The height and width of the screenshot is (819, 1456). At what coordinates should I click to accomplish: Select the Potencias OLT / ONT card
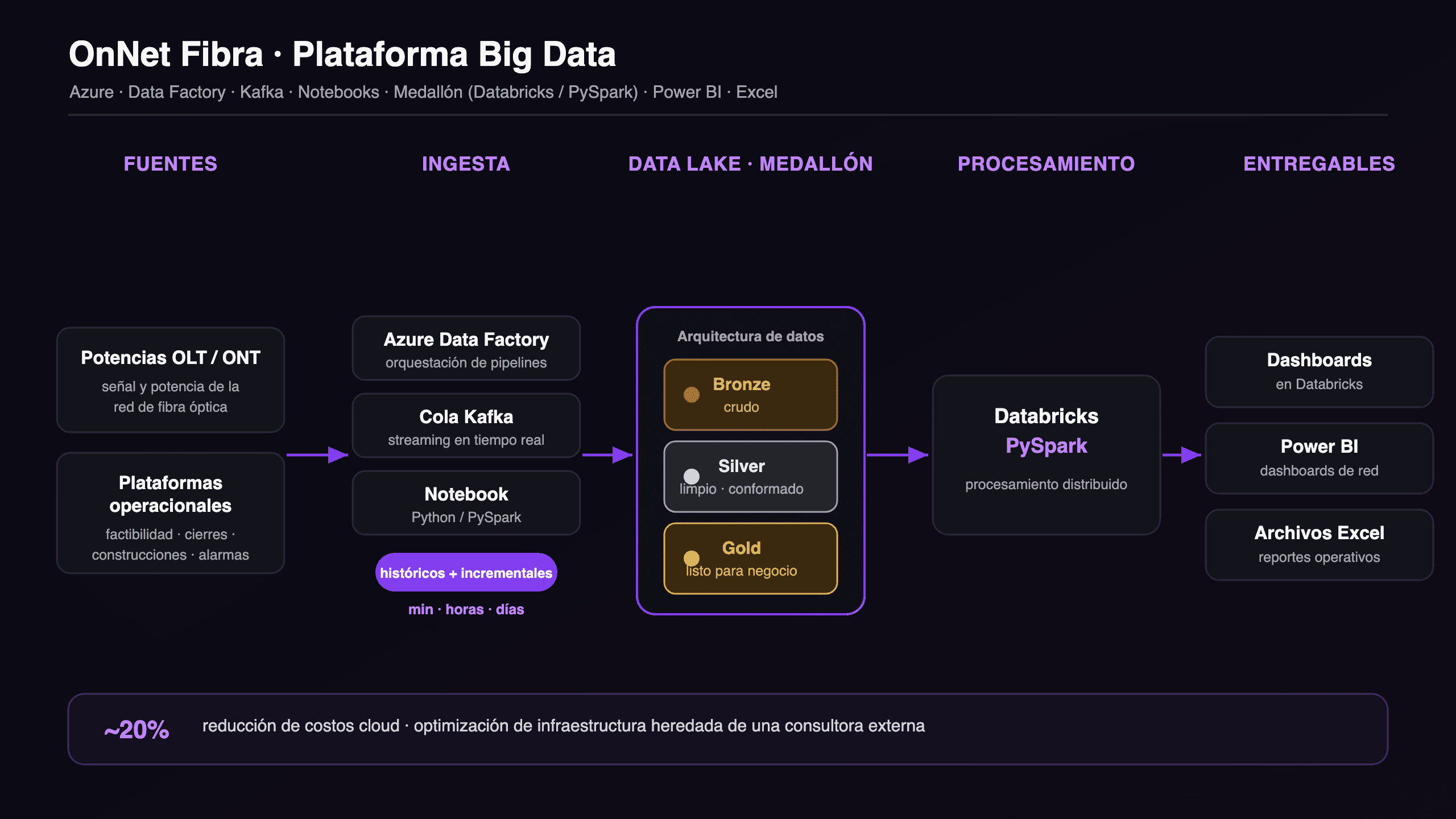pyautogui.click(x=171, y=380)
